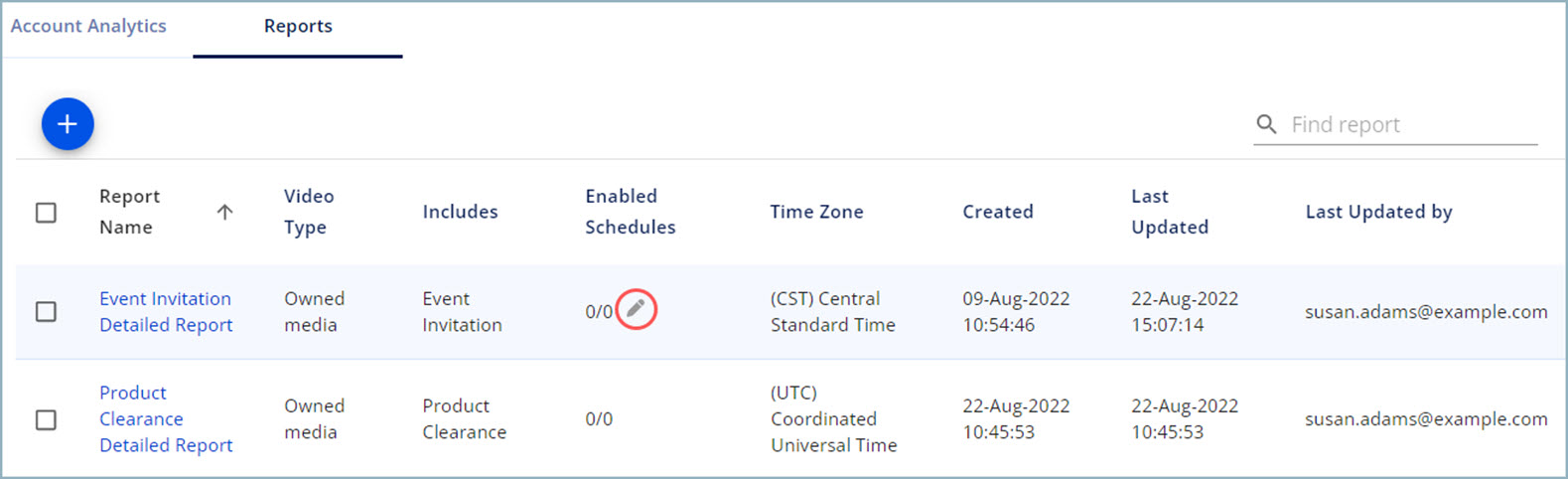Viewport: 1568px width, 479px height.
Task: Select the Event Invitation Detailed Report checkbox
Action: [x=46, y=312]
